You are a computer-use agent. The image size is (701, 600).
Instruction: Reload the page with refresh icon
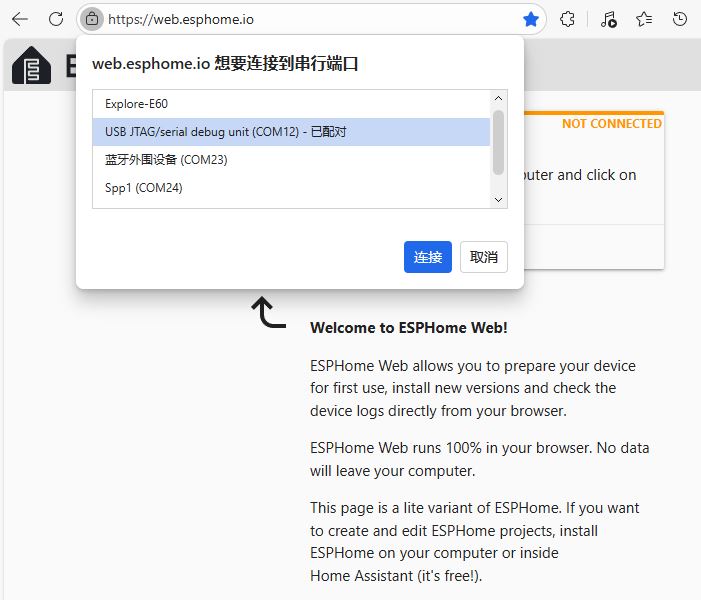[56, 19]
